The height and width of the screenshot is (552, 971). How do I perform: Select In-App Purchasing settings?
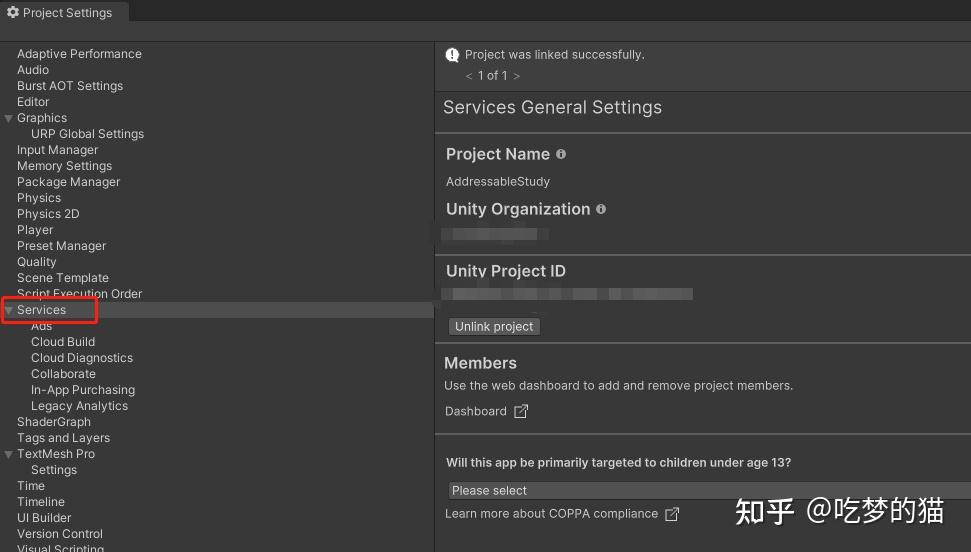[x=83, y=390]
